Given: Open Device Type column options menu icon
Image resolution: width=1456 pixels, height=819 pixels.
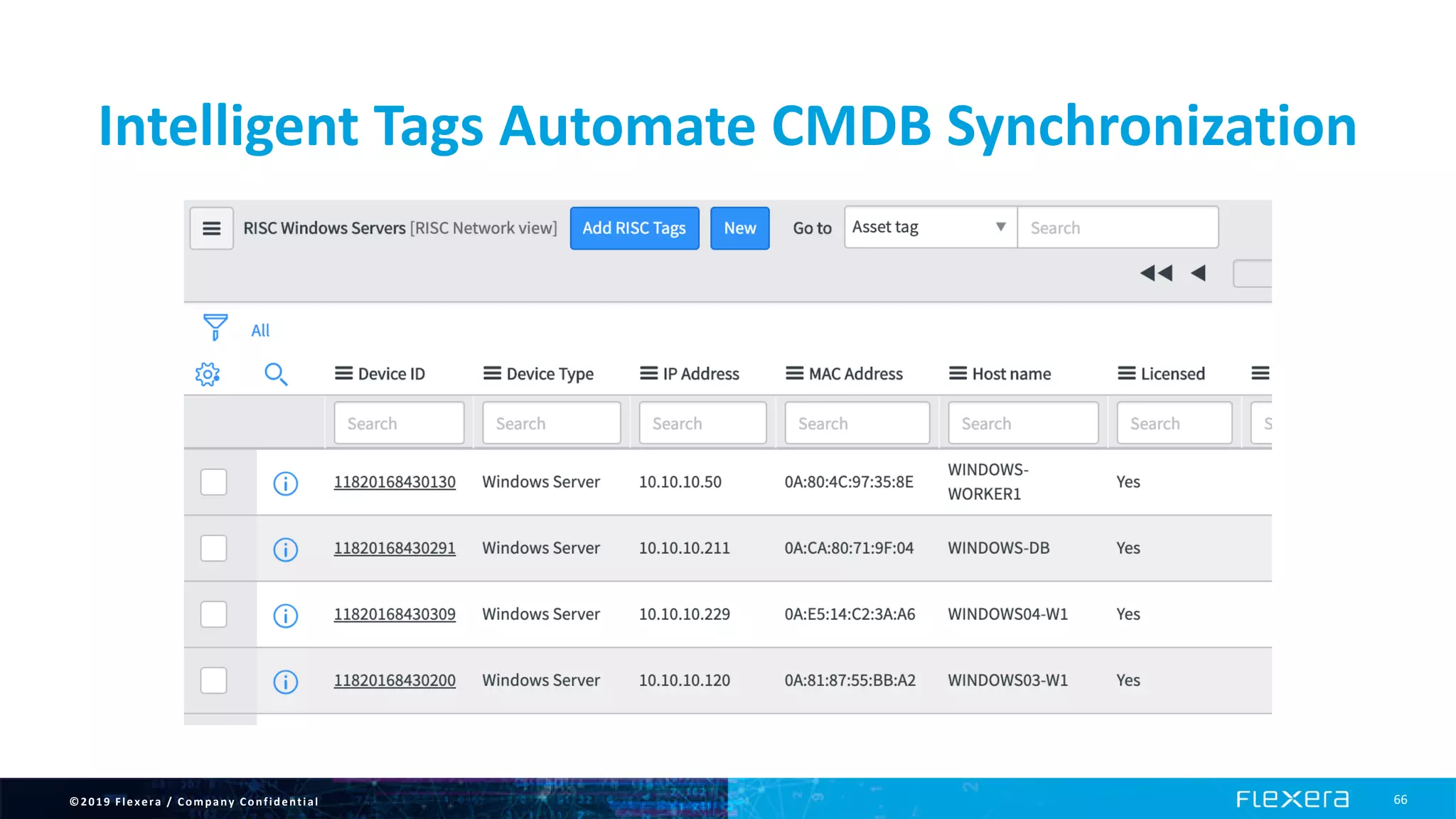Looking at the screenshot, I should tap(492, 373).
